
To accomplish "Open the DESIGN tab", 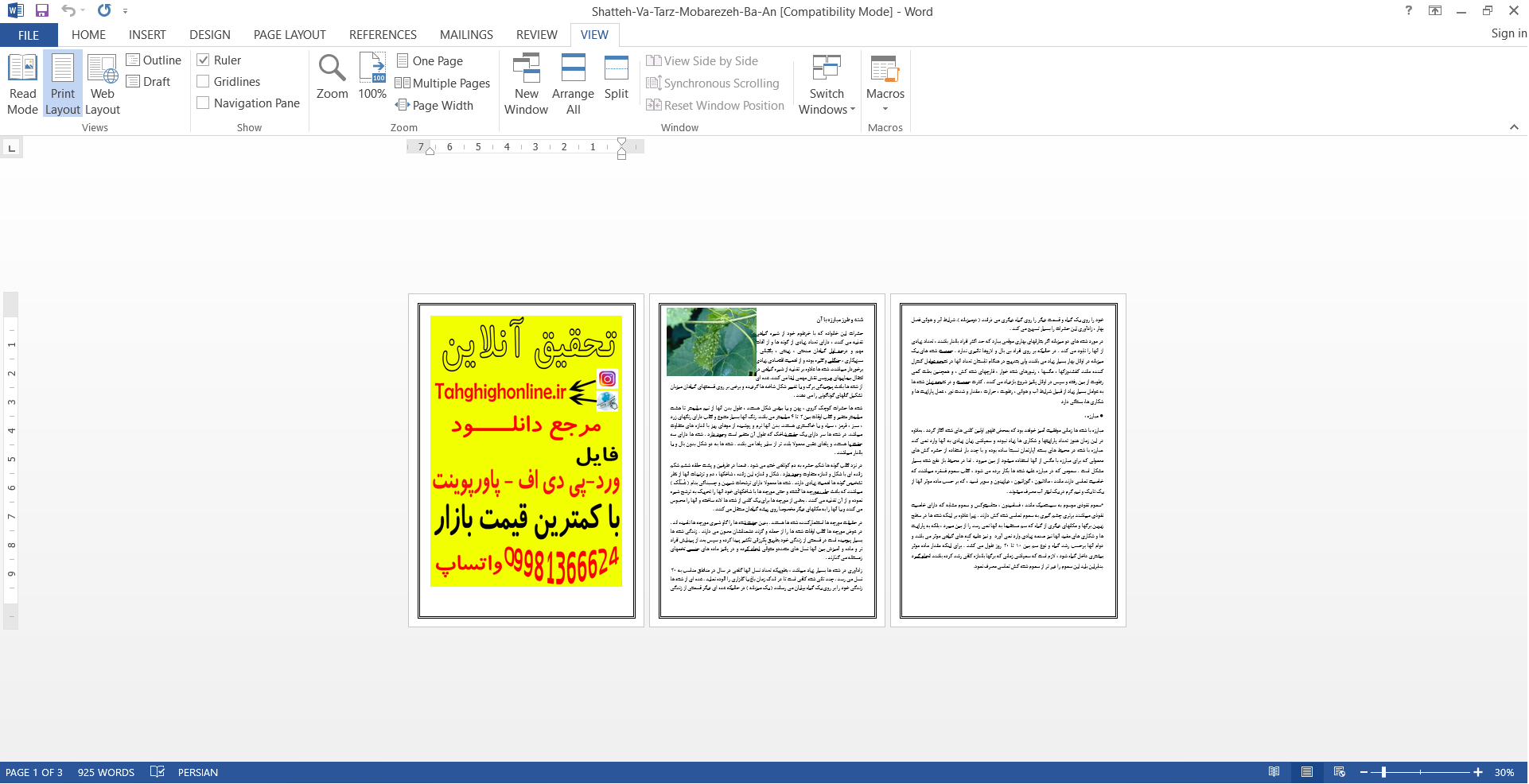I will pyautogui.click(x=210, y=35).
